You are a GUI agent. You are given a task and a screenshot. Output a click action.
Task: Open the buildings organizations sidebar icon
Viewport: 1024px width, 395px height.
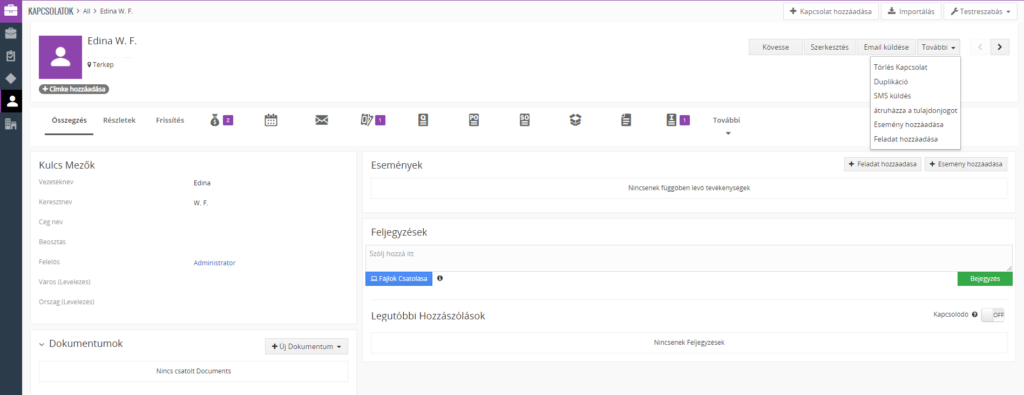pos(10,124)
